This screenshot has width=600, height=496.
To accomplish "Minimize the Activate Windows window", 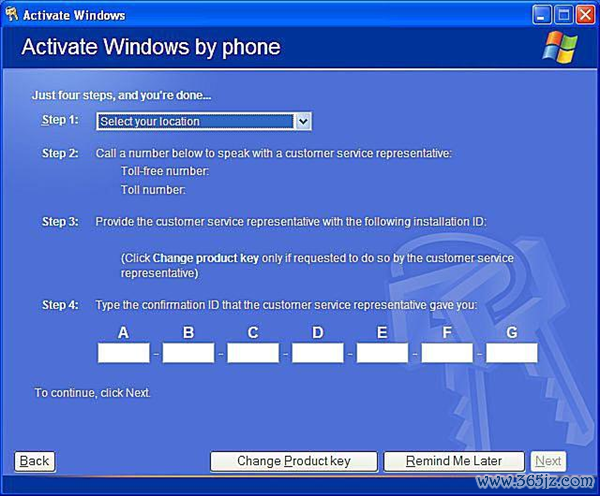I will tap(541, 15).
